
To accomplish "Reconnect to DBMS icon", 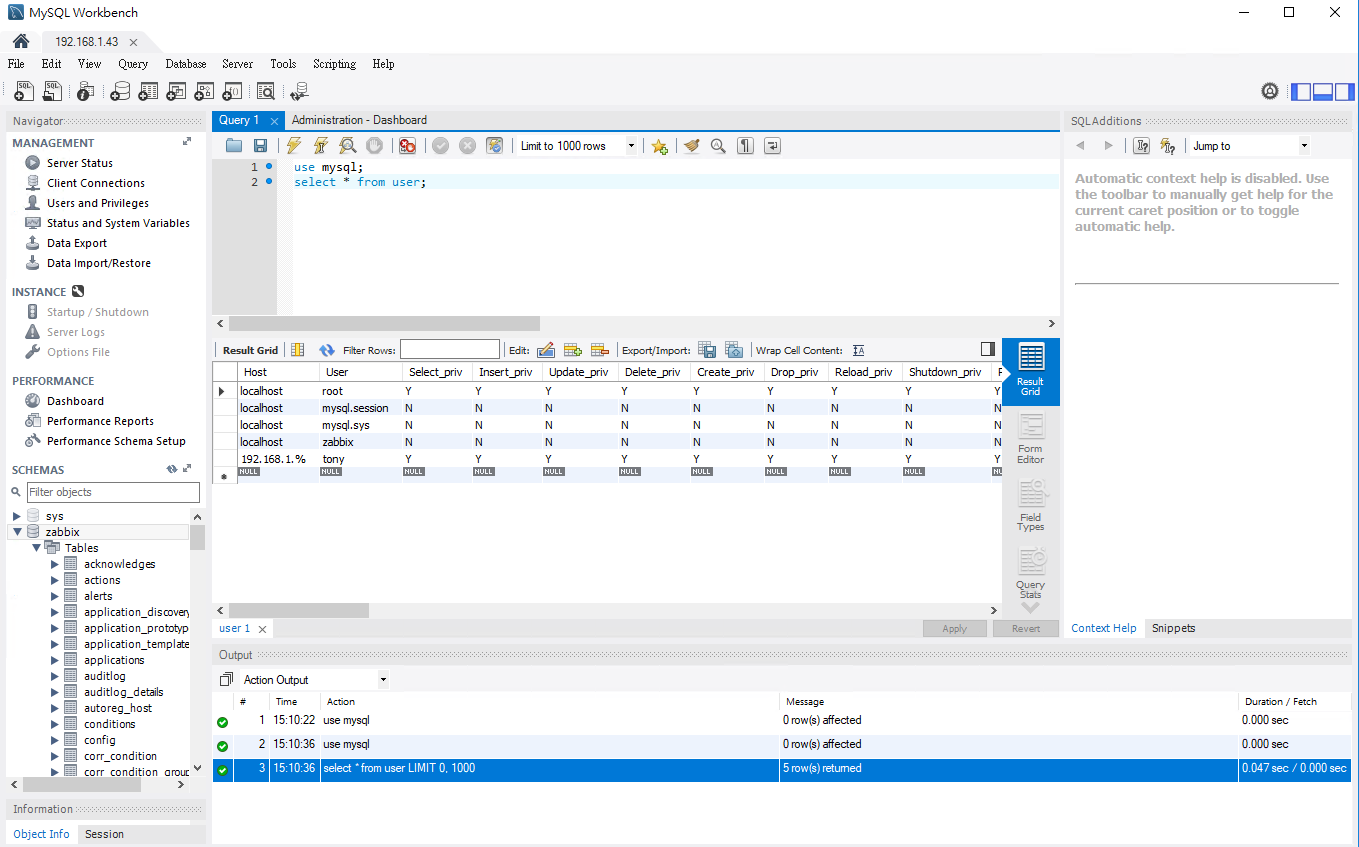I will pos(299,91).
